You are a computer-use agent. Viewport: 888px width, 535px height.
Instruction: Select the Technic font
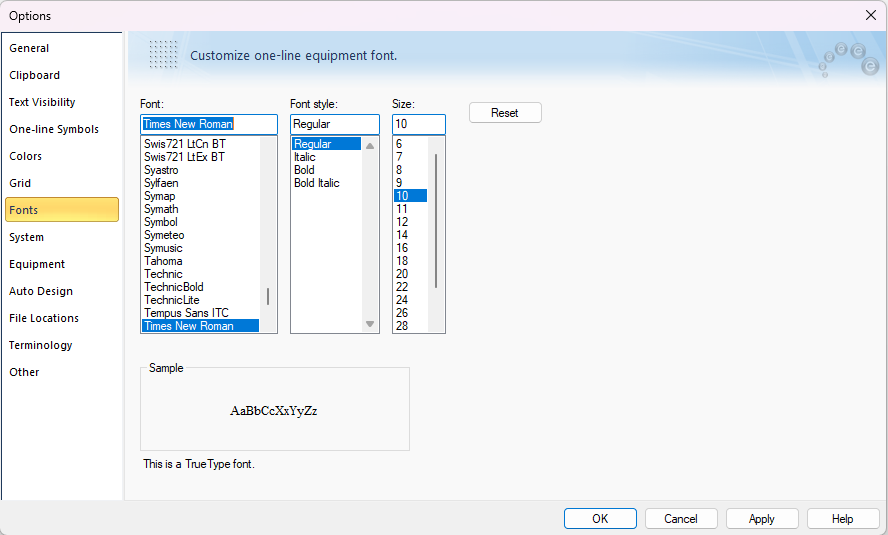[200, 274]
